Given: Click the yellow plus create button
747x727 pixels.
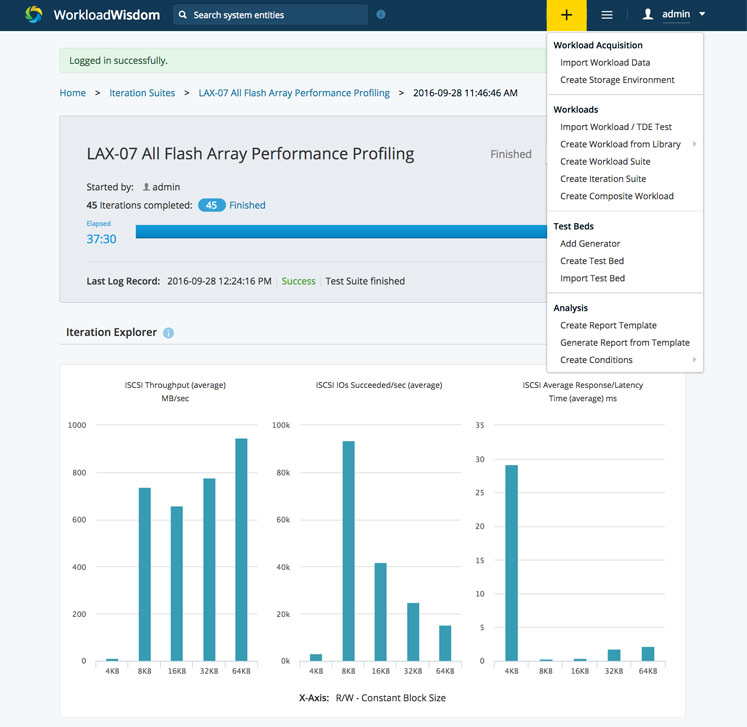Looking at the screenshot, I should 566,15.
